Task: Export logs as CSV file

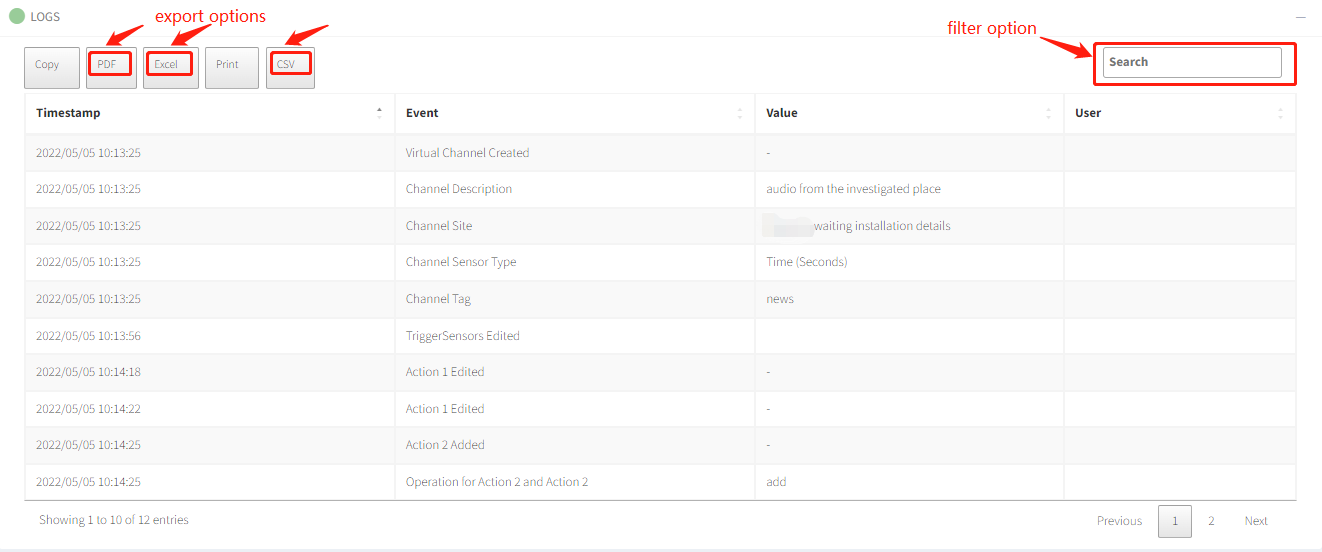Action: pos(289,66)
